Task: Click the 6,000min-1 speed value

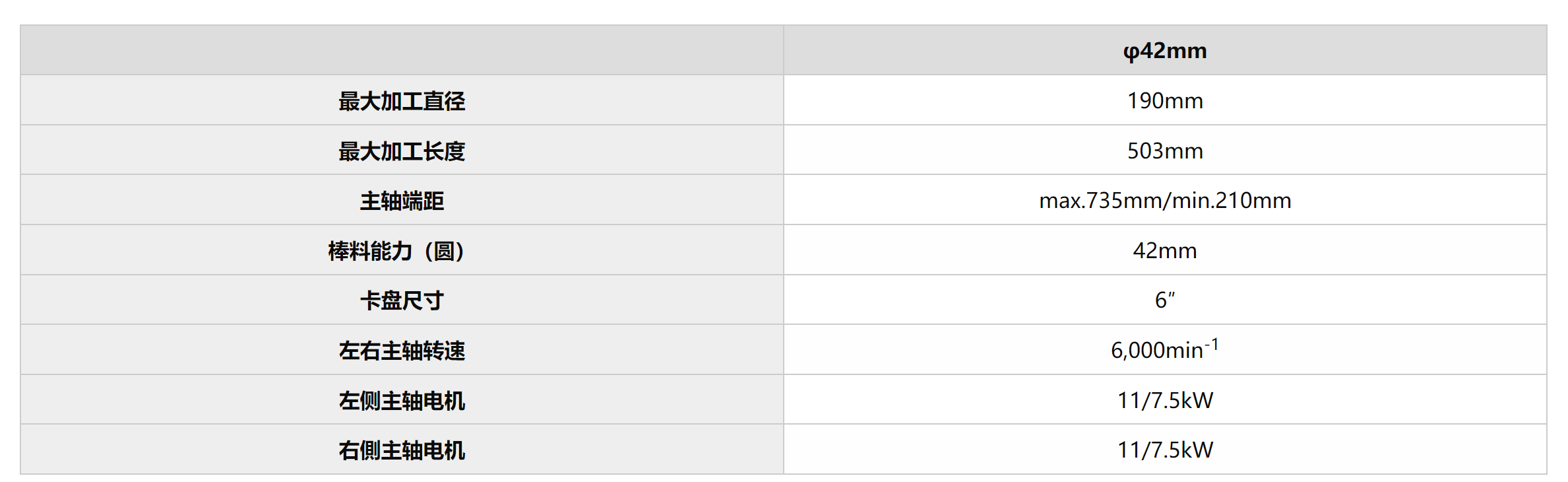Action: (x=1158, y=351)
